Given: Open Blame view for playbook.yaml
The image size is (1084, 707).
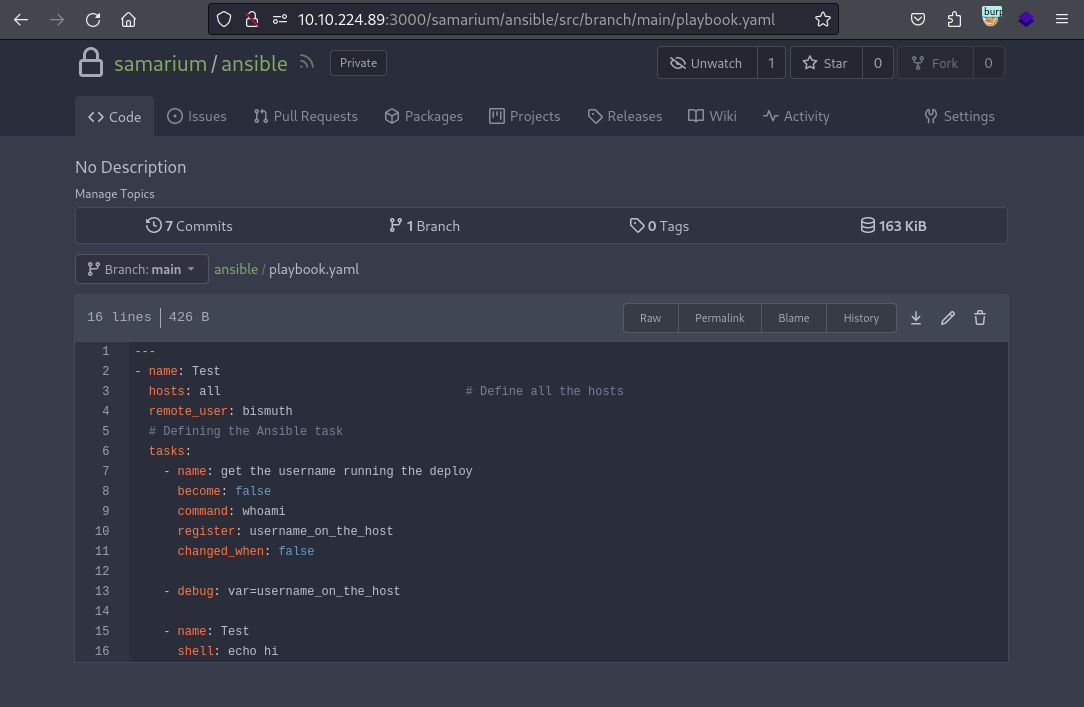Looking at the screenshot, I should [x=794, y=318].
